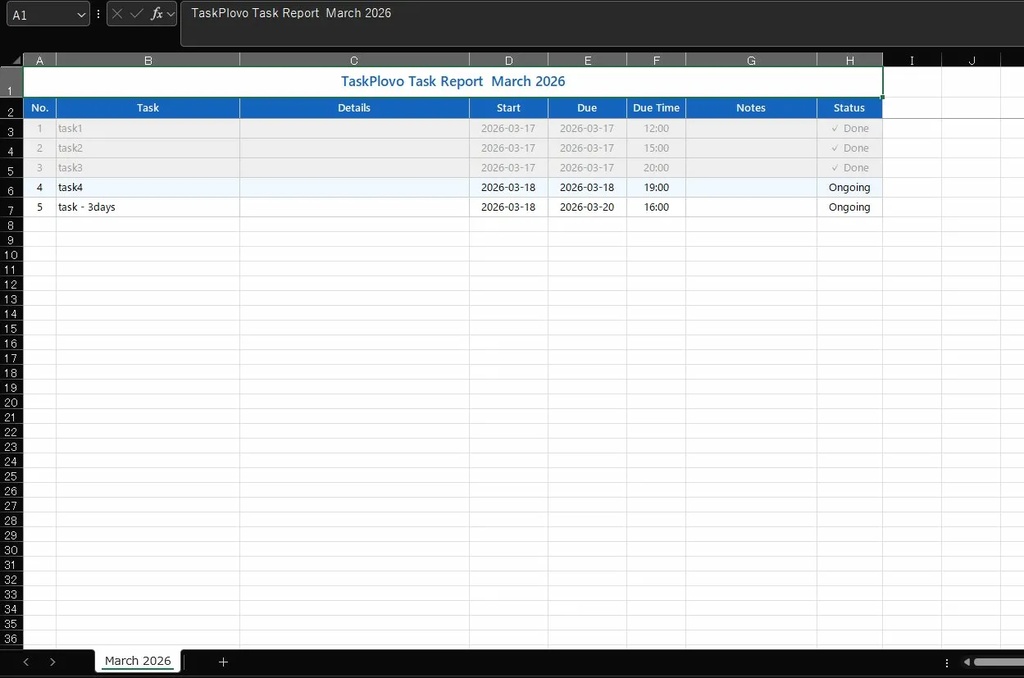Viewport: 1024px width, 678px height.
Task: Select all cells via corner triangle
Action: click(16, 60)
